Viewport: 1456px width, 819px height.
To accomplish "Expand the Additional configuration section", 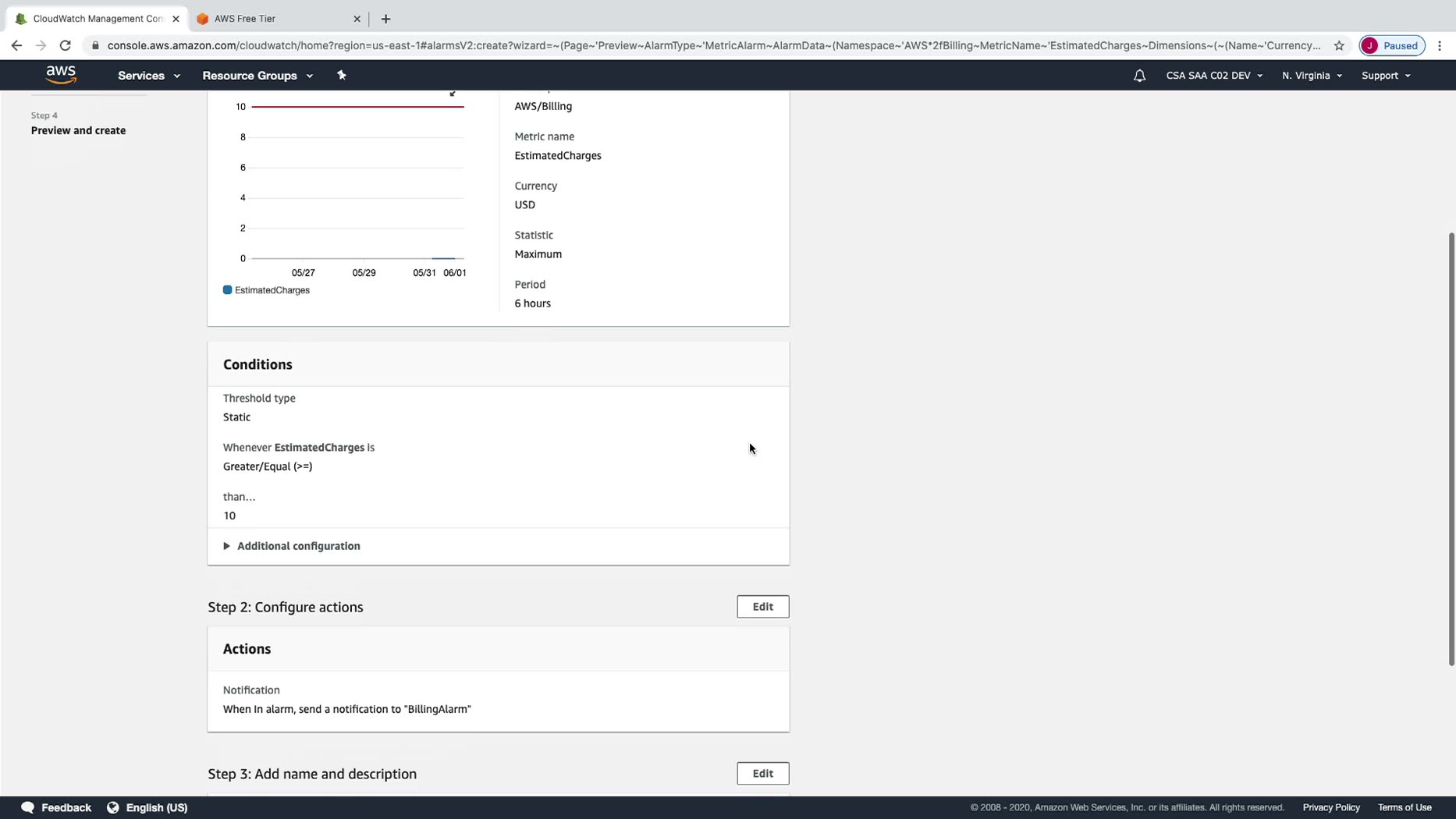I will coord(292,546).
